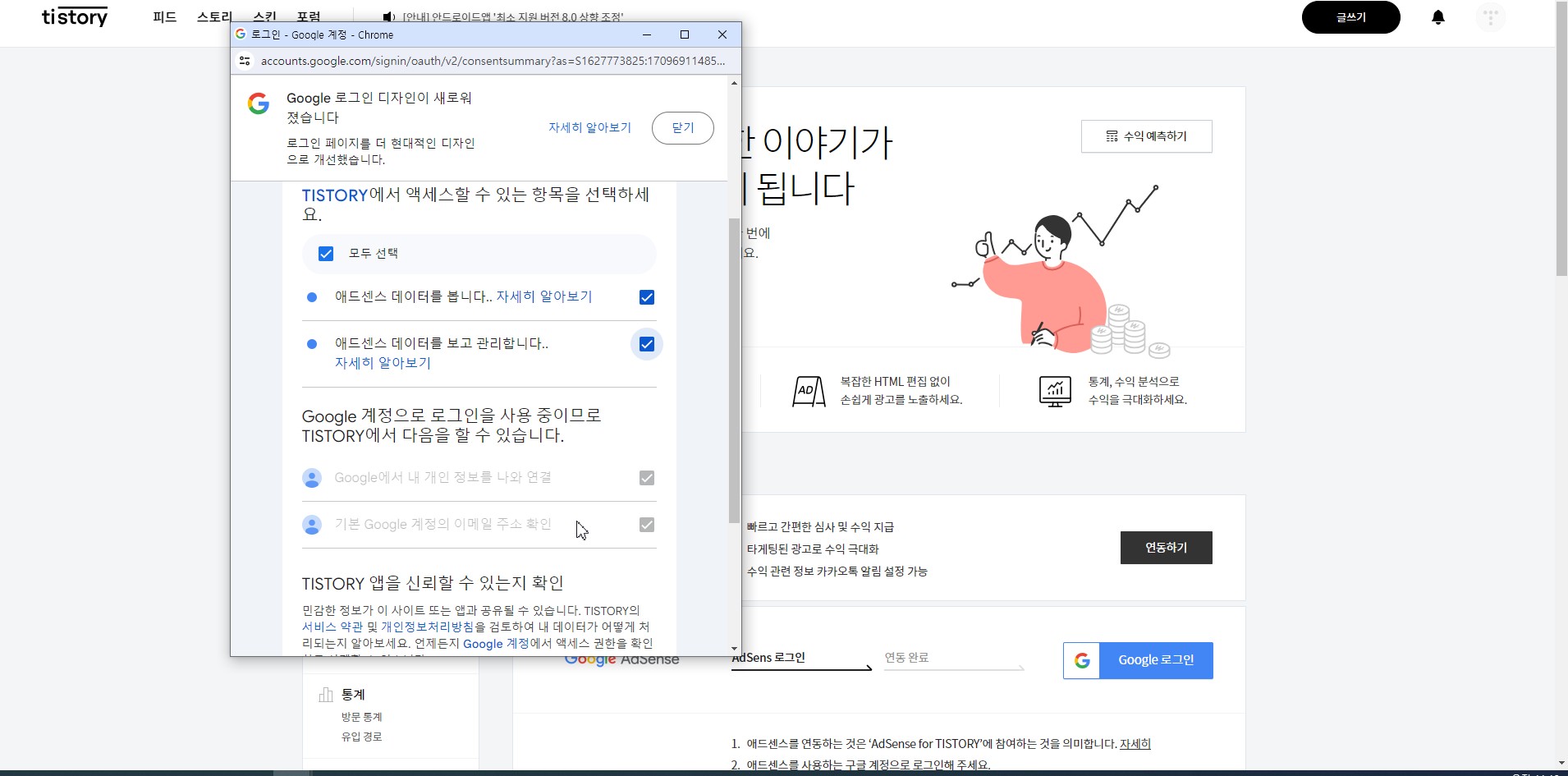Click the 통계 sidebar heading

(353, 695)
